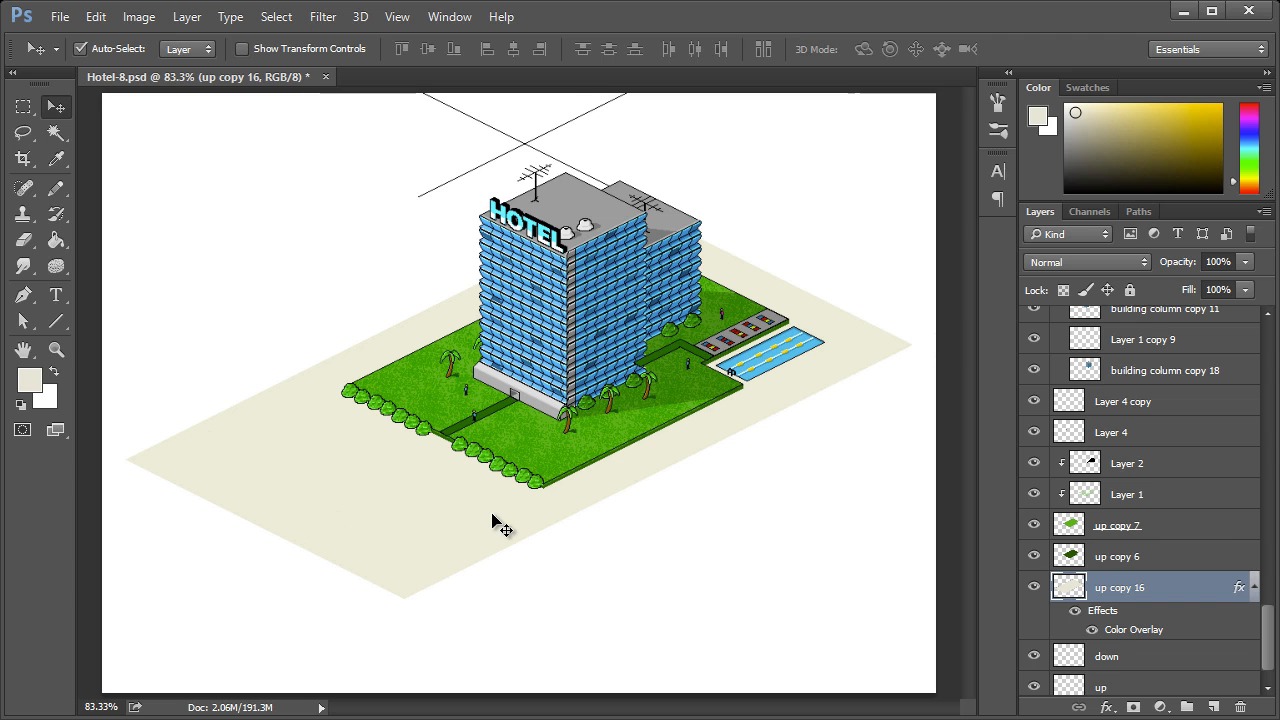1280x720 pixels.
Task: Switch to the Swatches tab
Action: coord(1087,88)
